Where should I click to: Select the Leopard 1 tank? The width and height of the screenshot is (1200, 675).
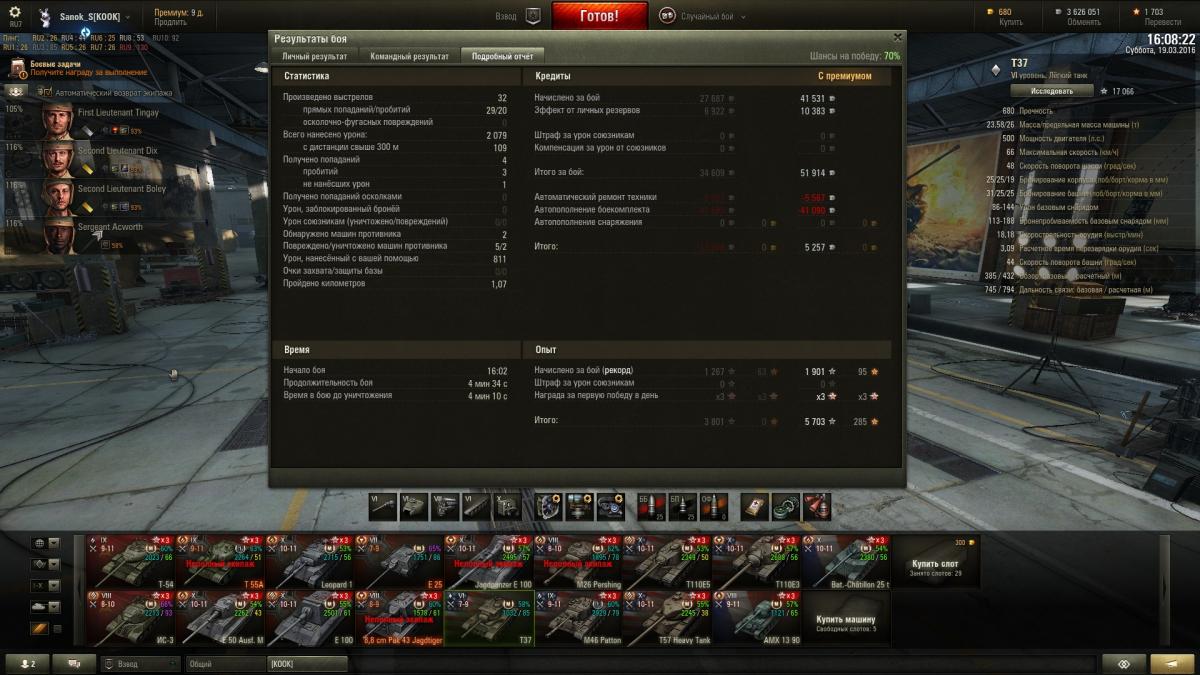(309, 562)
